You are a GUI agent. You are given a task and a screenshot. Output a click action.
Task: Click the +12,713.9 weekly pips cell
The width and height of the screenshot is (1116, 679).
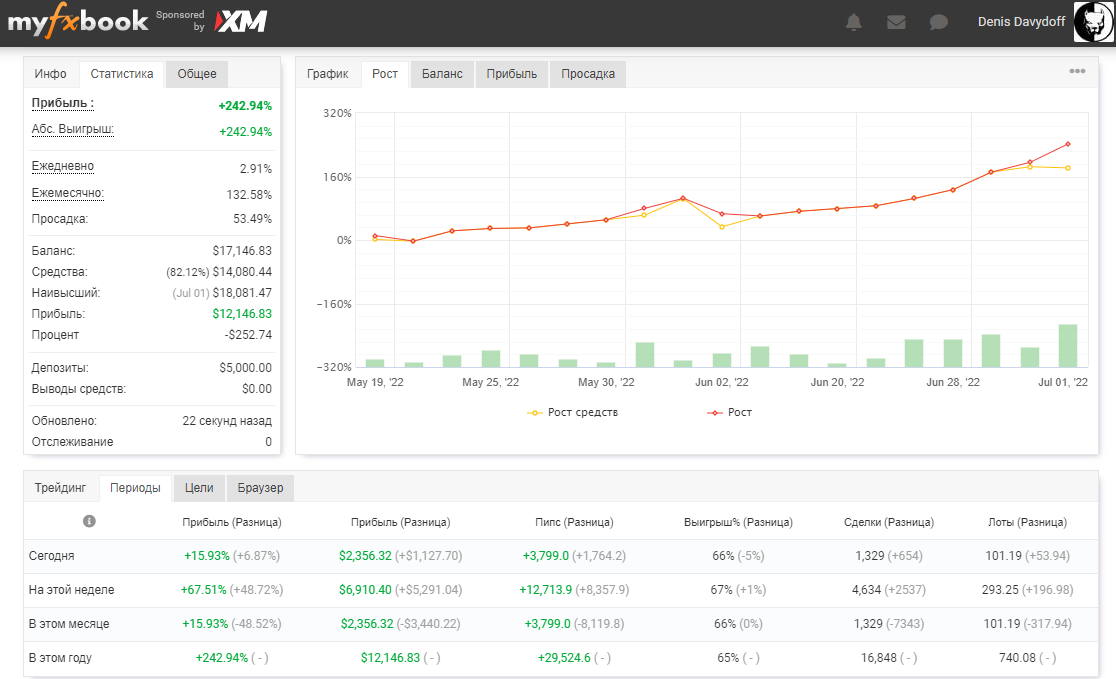546,590
